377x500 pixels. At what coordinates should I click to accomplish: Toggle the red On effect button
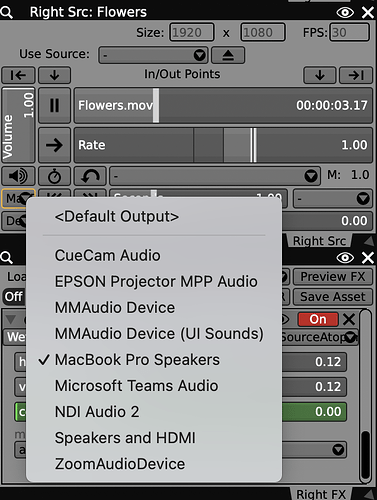point(318,319)
